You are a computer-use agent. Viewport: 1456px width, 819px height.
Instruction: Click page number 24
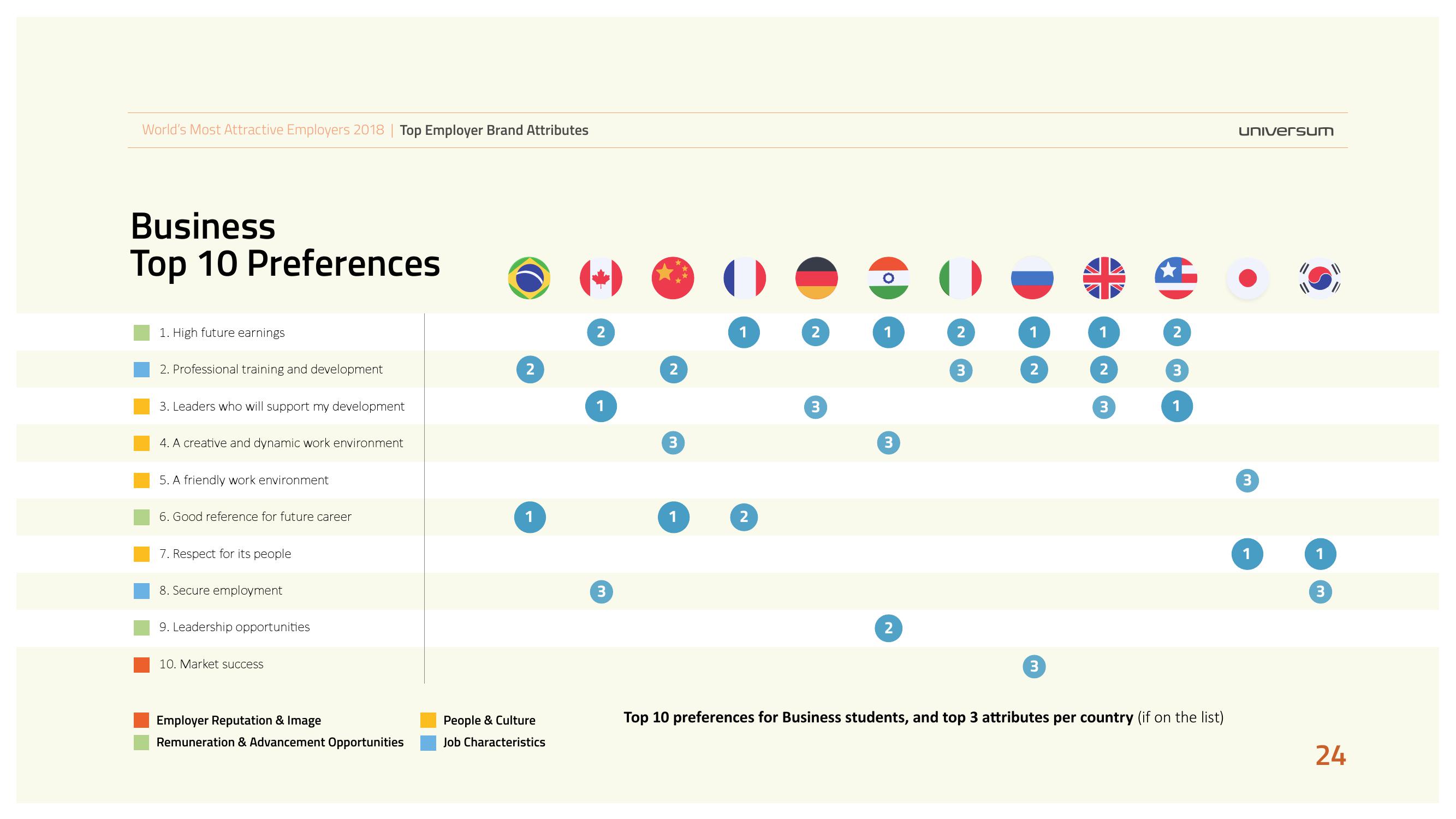pos(1330,756)
